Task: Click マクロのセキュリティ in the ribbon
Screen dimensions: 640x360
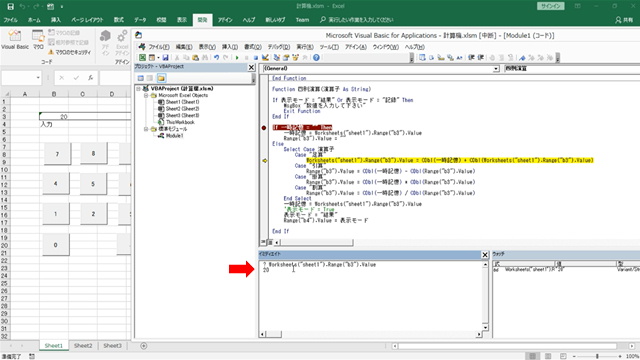Action: point(69,52)
